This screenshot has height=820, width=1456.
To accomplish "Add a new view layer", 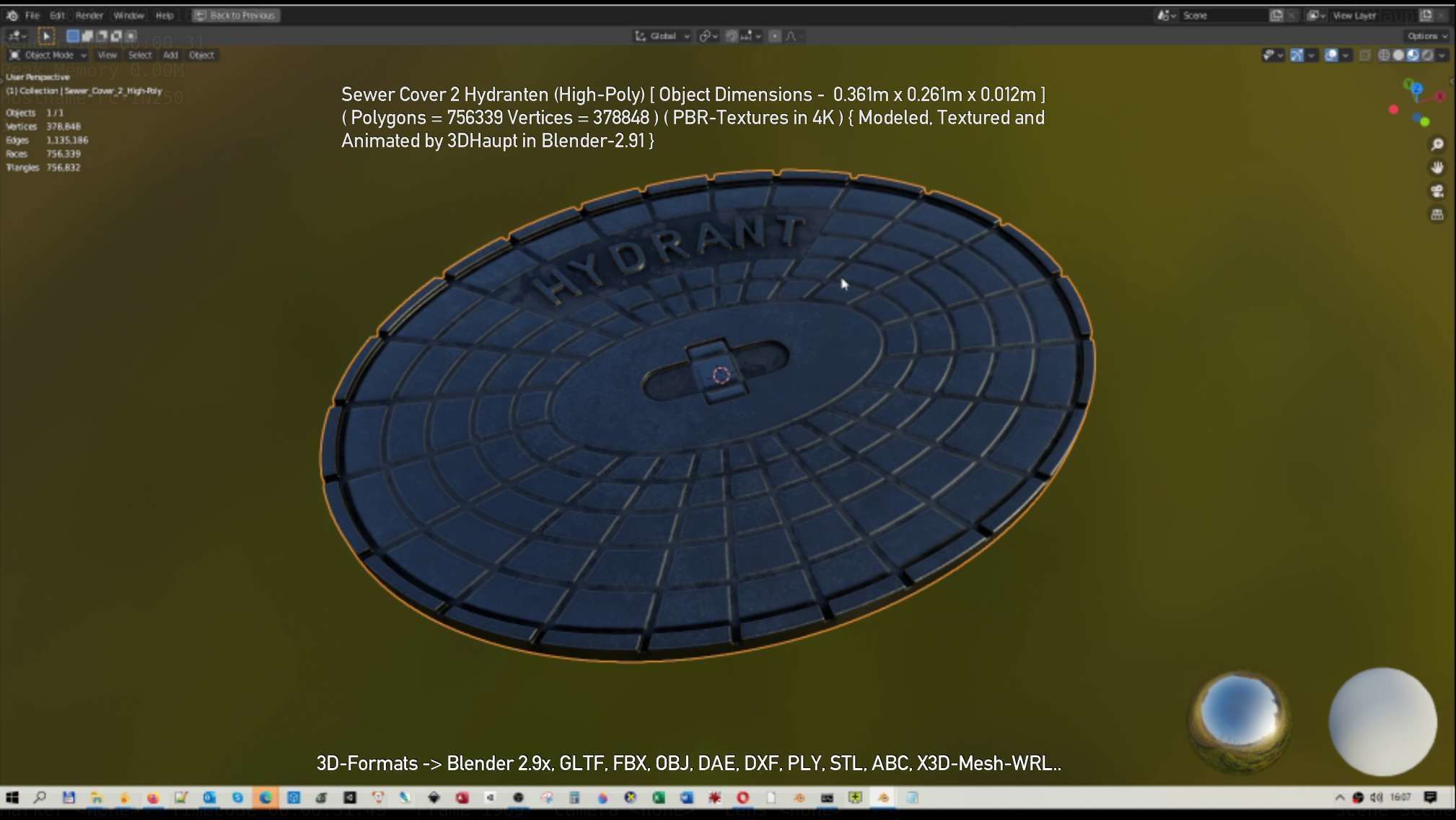I will pyautogui.click(x=1426, y=15).
